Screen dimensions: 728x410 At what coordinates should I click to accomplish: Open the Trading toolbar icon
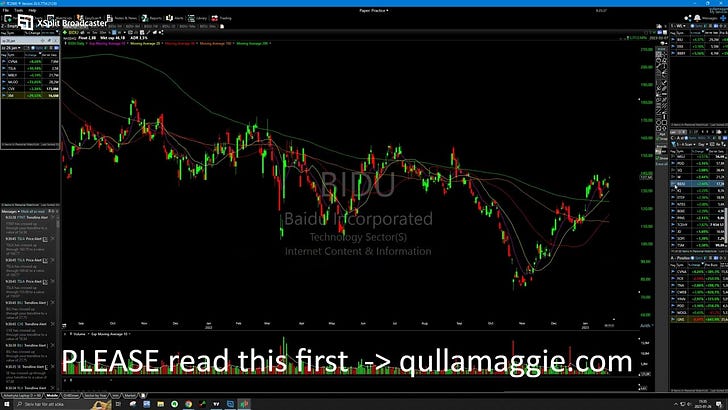coord(221,18)
